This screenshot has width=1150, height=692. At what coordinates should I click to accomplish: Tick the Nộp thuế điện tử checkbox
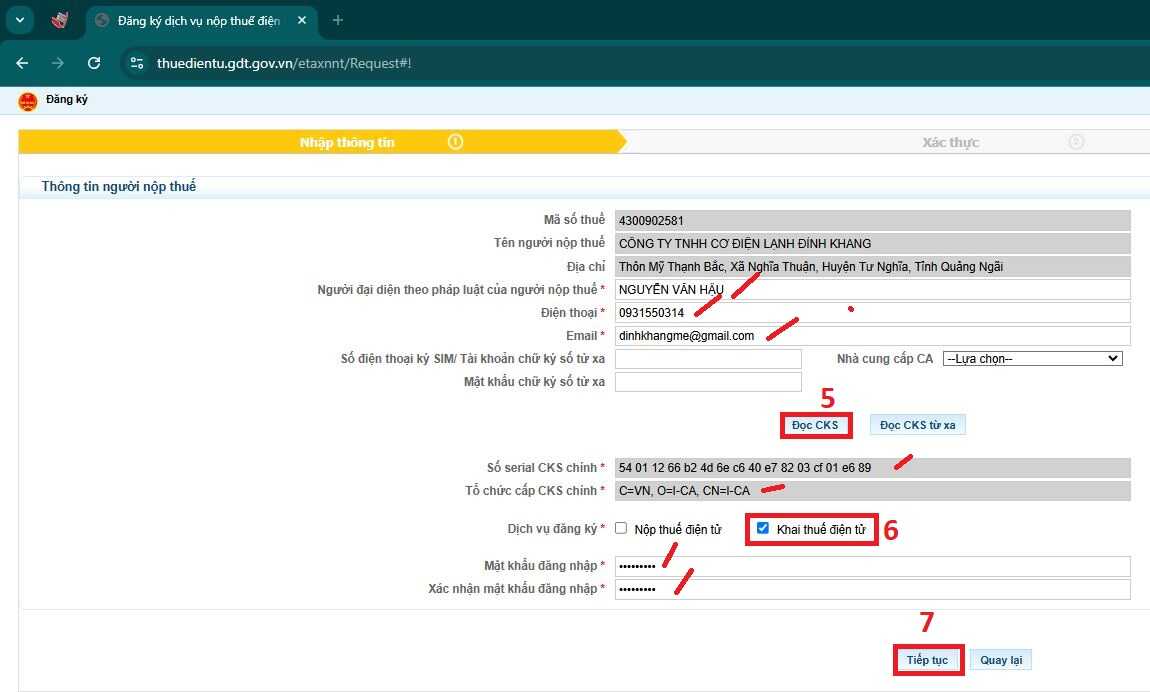pyautogui.click(x=621, y=528)
